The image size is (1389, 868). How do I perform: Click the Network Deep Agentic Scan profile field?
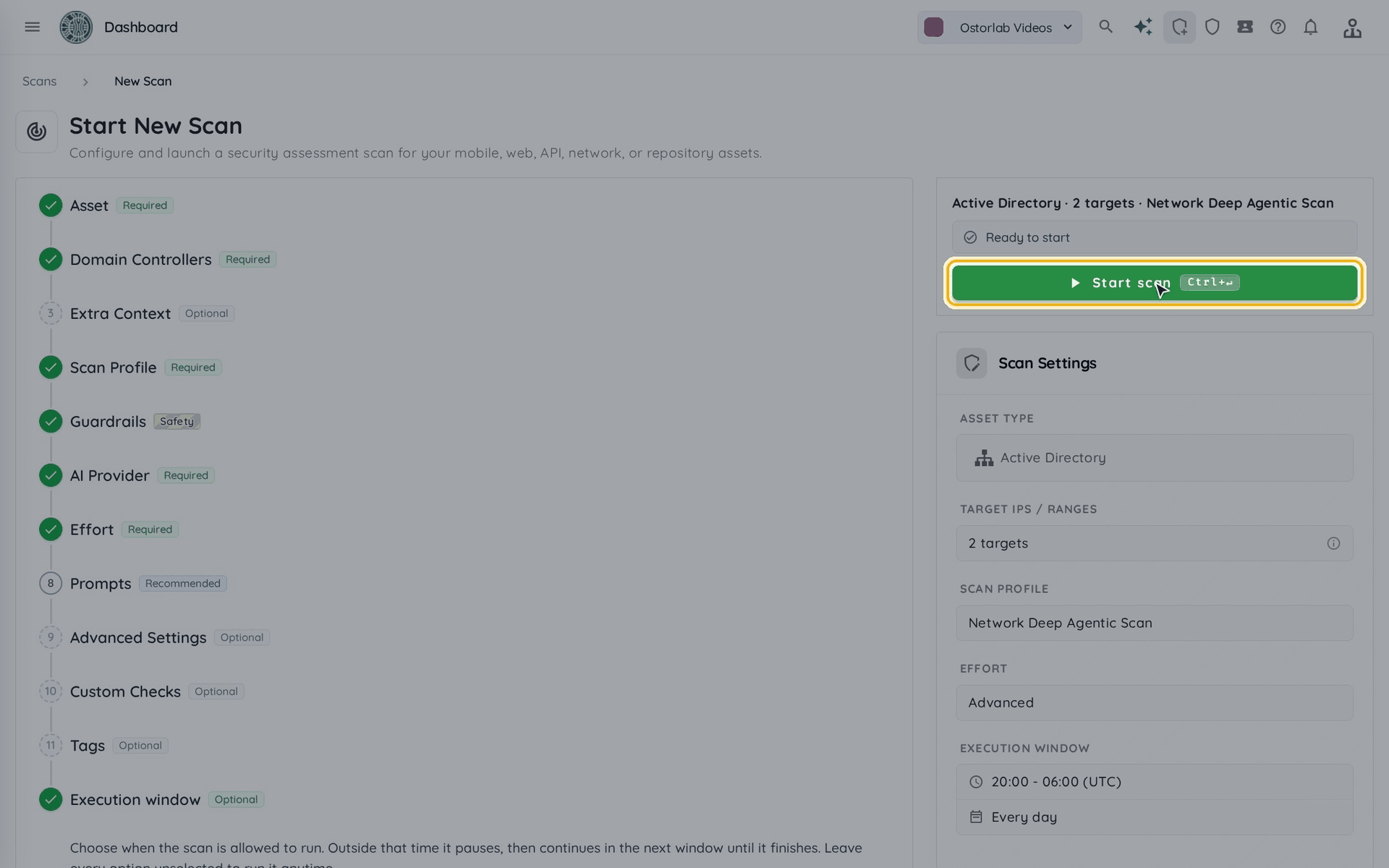[1155, 623]
